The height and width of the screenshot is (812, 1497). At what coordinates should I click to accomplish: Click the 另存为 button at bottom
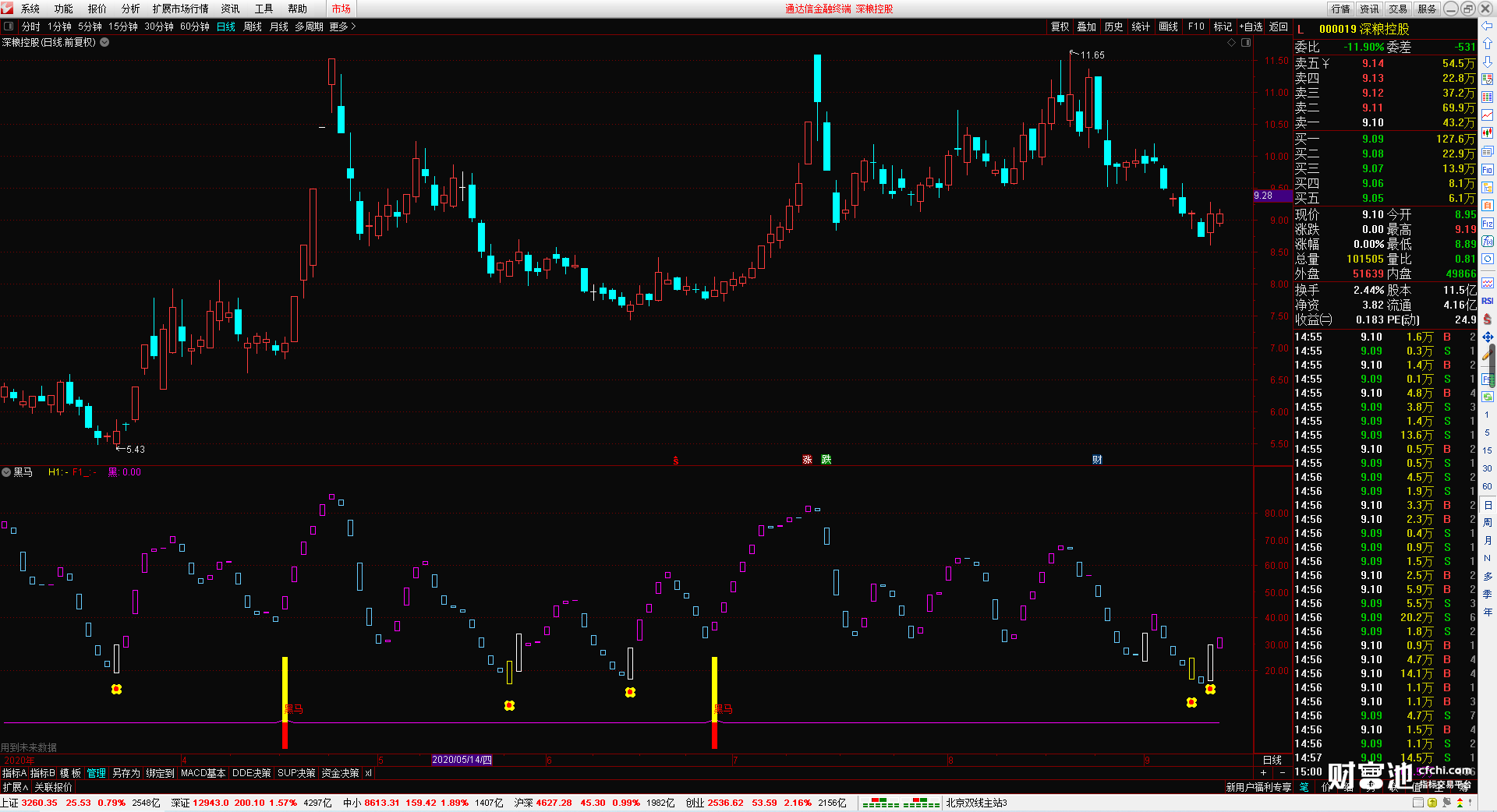(126, 773)
